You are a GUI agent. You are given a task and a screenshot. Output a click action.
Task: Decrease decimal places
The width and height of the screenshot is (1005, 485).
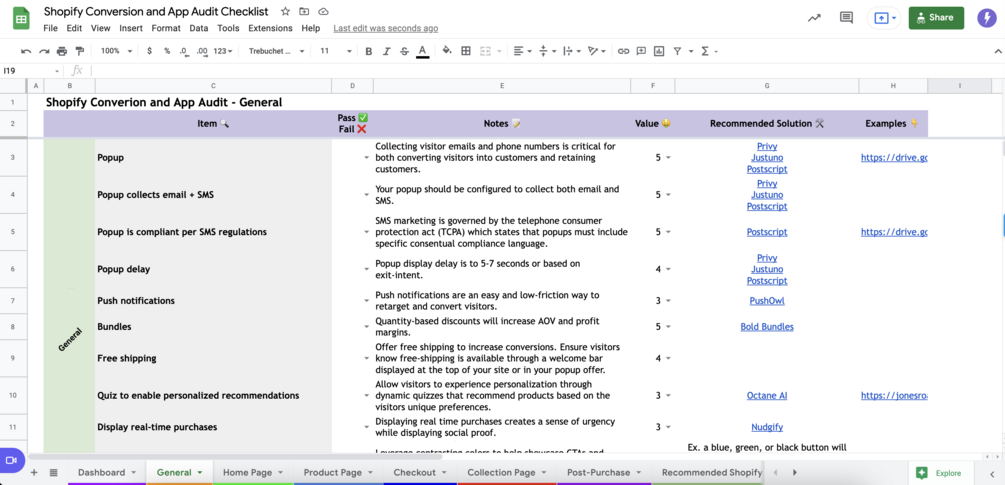click(x=183, y=51)
